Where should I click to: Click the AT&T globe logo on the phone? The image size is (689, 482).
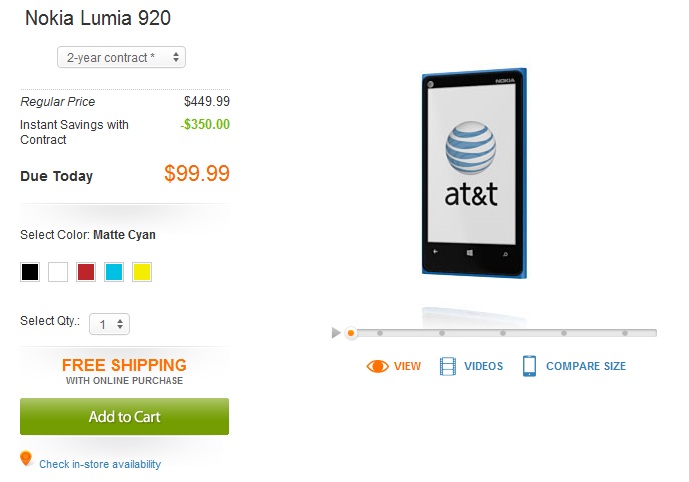(x=470, y=148)
